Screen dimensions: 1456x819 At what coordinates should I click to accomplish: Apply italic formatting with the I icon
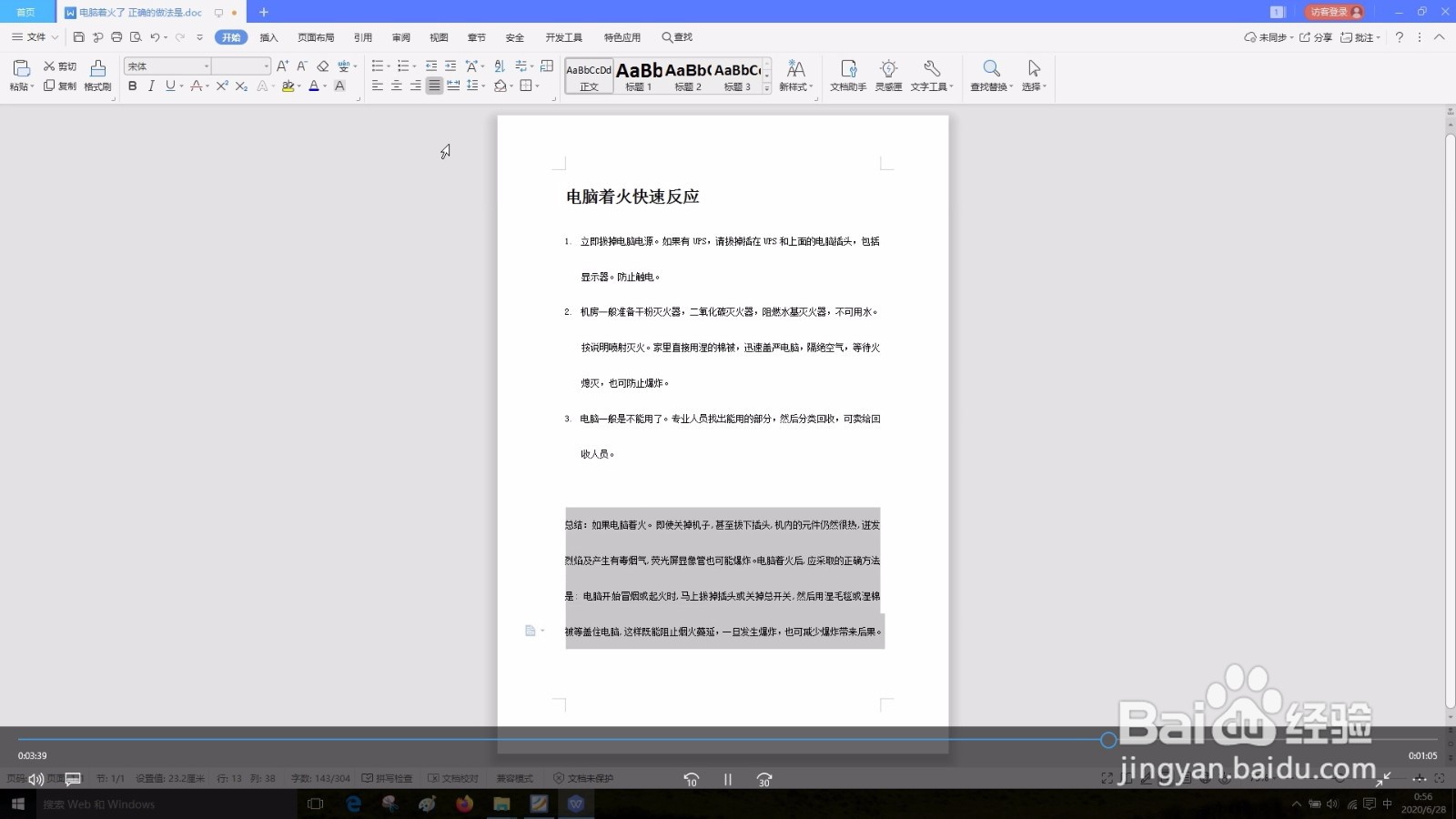[151, 86]
